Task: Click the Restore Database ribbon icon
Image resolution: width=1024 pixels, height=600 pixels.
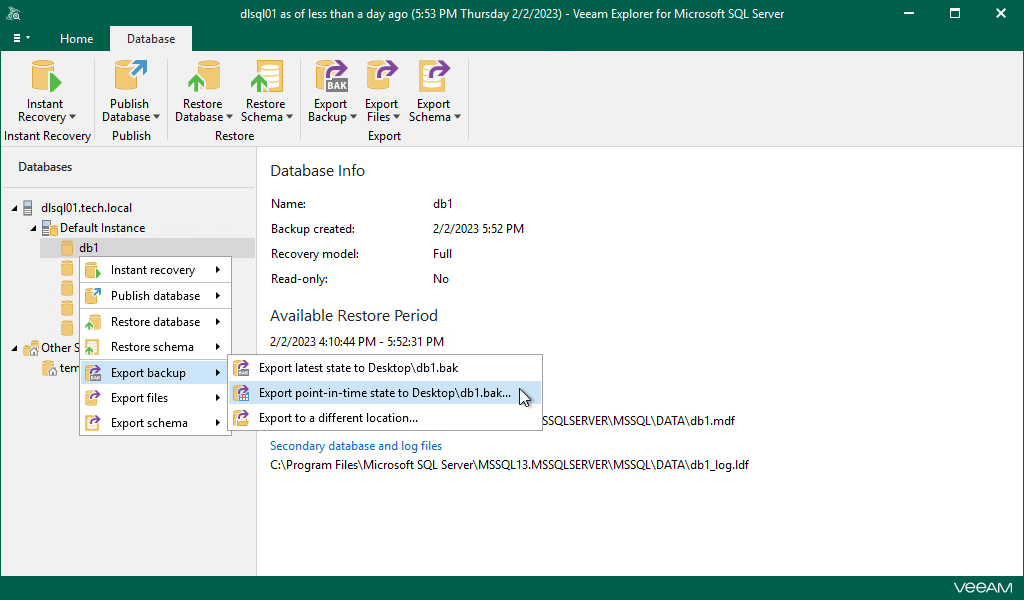Action: (203, 76)
